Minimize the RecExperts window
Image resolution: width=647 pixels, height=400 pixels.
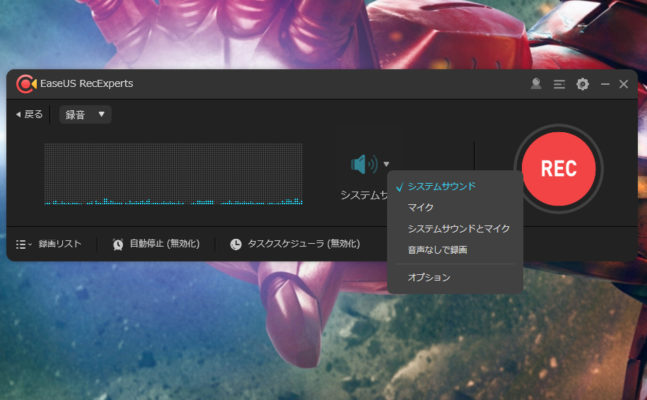(x=605, y=84)
